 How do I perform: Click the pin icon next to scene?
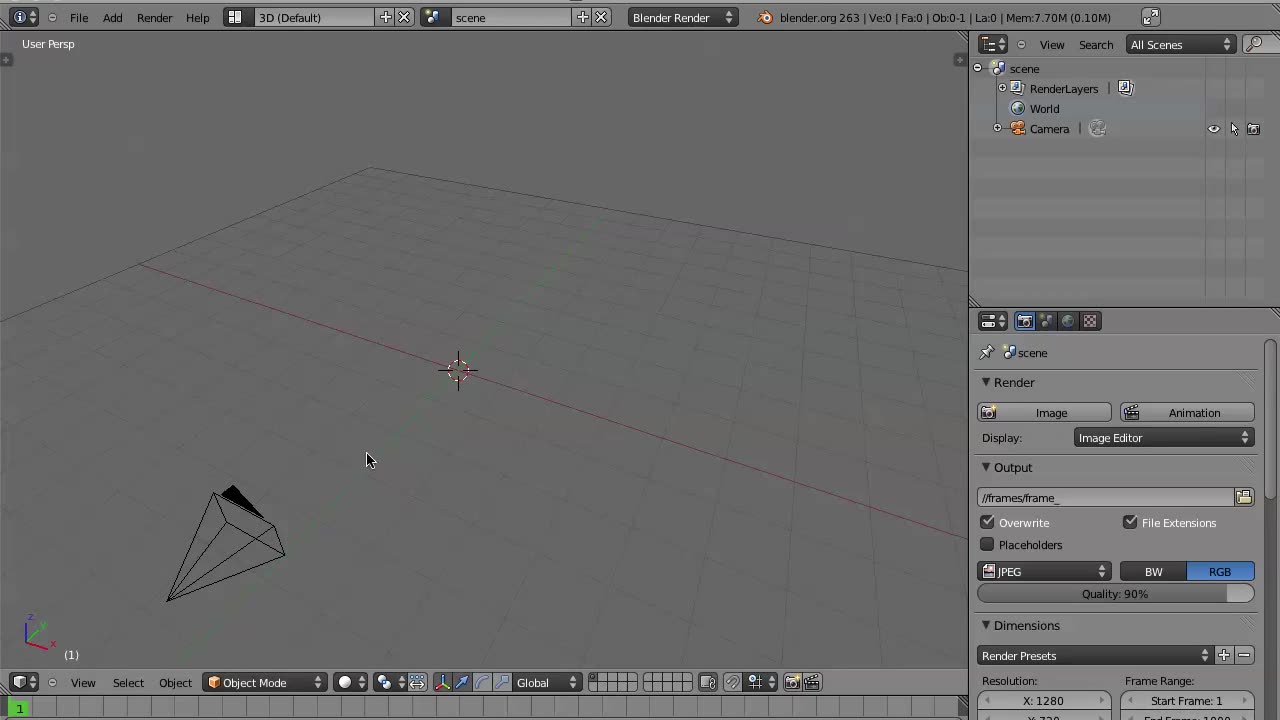[x=987, y=352]
